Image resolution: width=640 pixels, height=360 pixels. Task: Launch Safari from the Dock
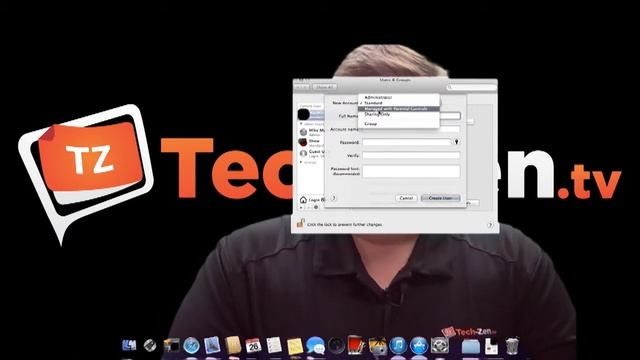pos(191,346)
